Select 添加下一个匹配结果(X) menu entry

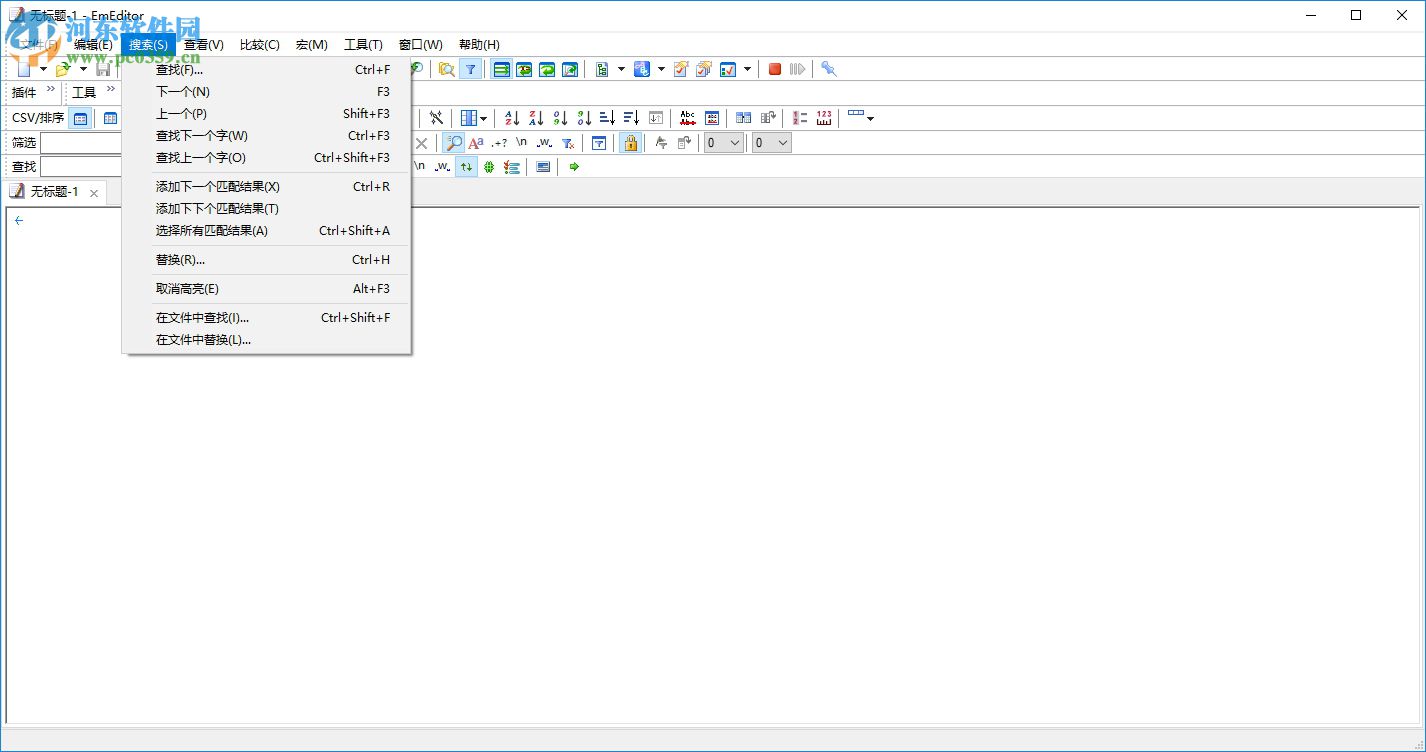tap(266, 187)
